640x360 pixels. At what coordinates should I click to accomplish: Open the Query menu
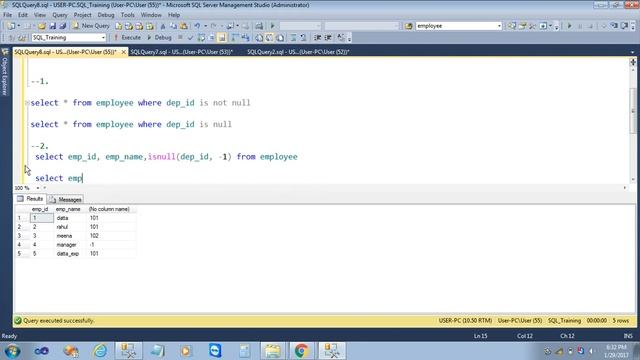pos(60,15)
